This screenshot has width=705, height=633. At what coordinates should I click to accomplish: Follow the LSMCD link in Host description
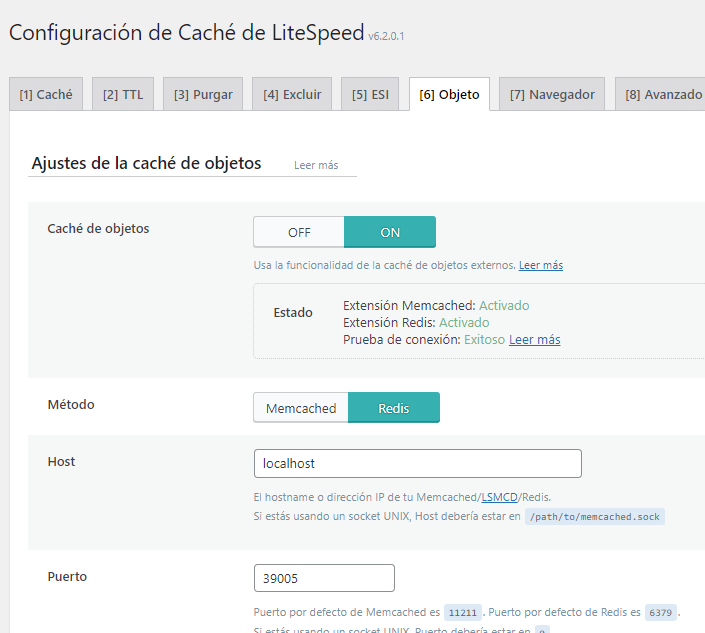[499, 497]
